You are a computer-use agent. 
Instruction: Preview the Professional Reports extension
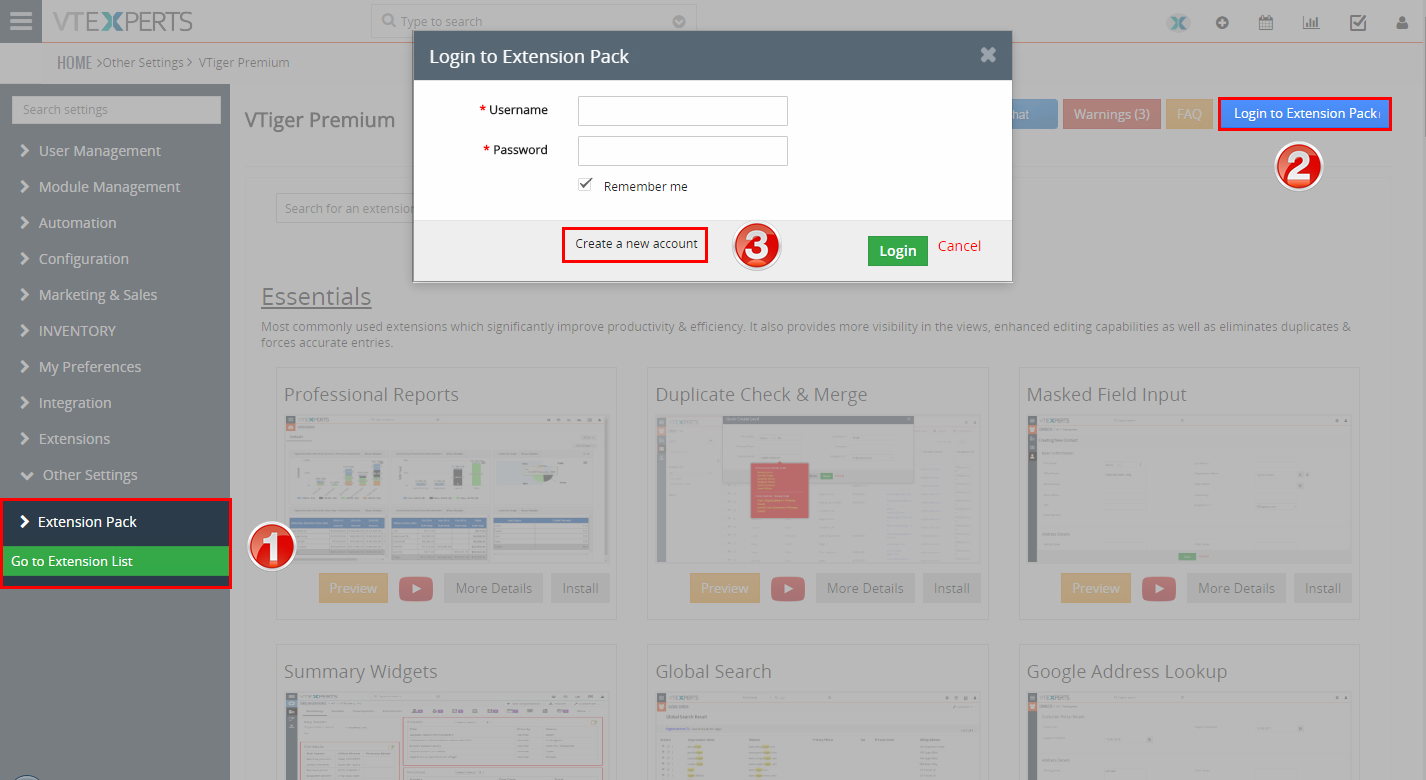click(x=353, y=588)
